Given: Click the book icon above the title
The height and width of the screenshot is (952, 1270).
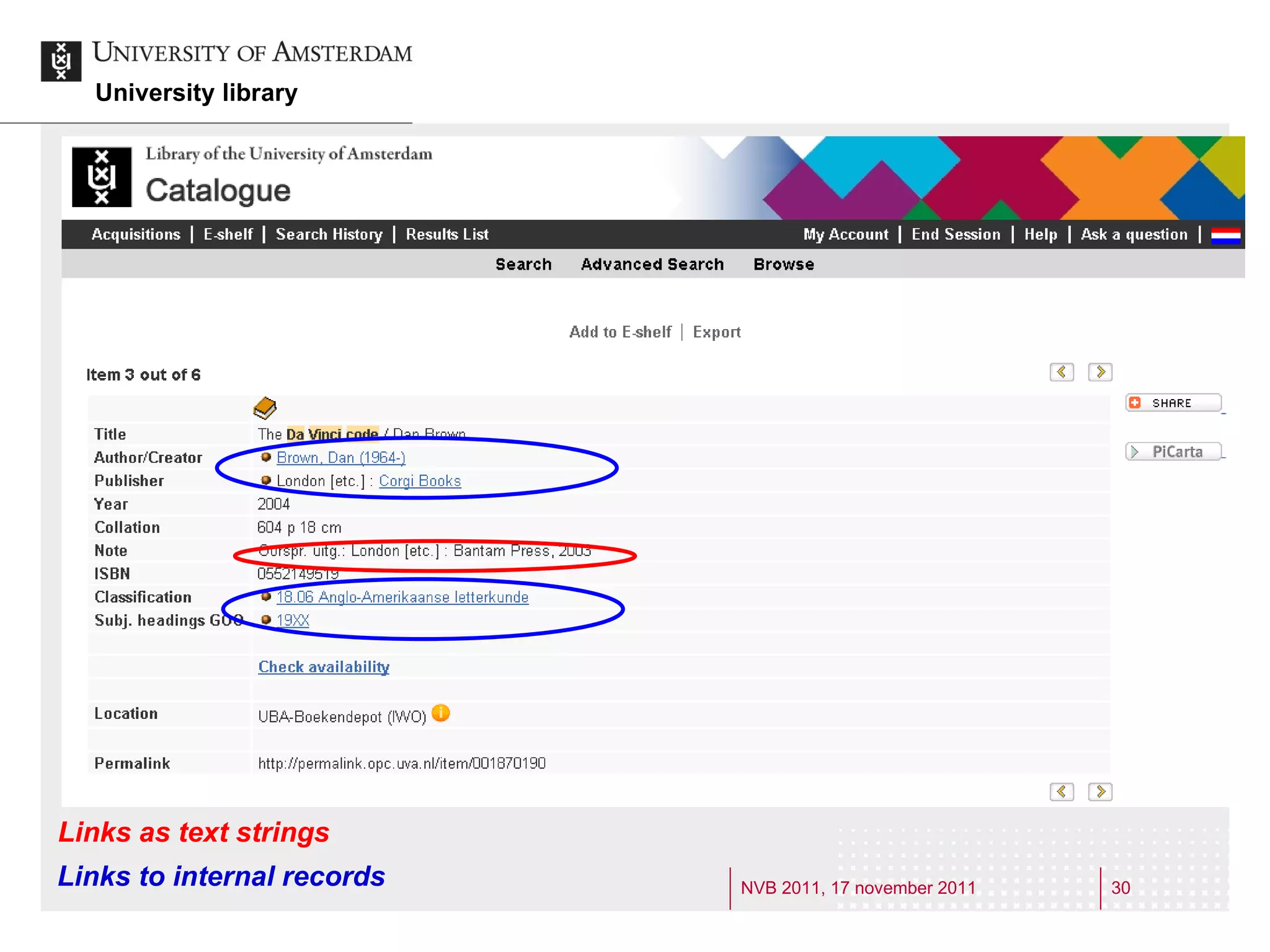Looking at the screenshot, I should (x=265, y=408).
